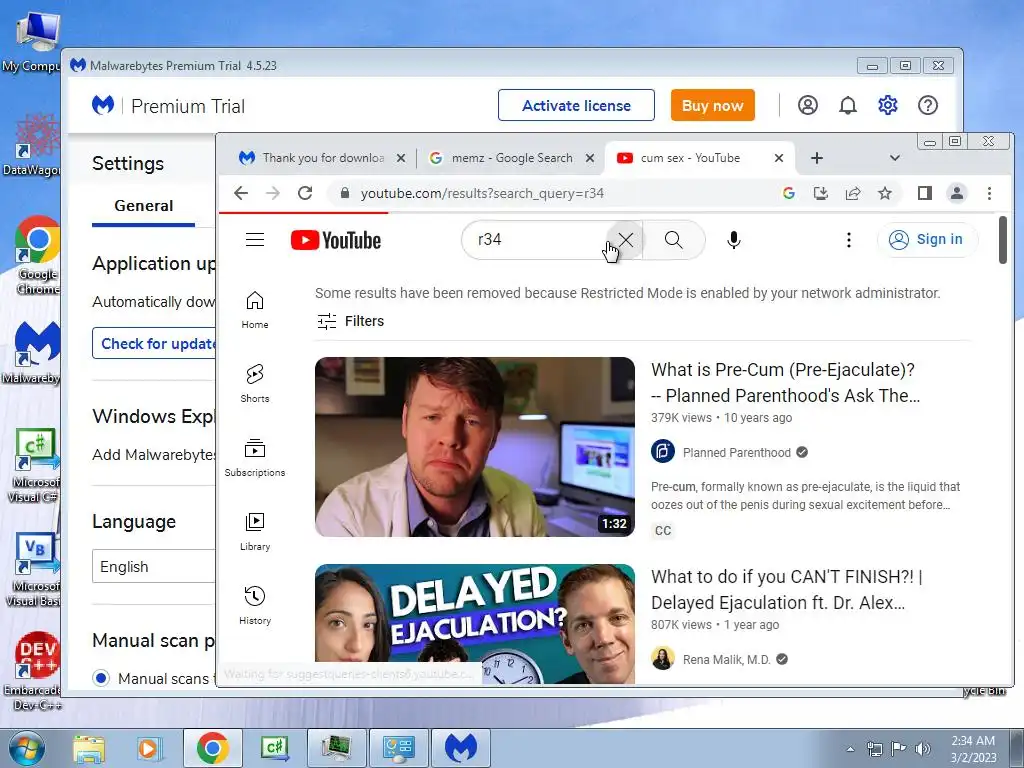The height and width of the screenshot is (768, 1024).
Task: Open Windows Explorer from taskbar
Action: point(88,748)
